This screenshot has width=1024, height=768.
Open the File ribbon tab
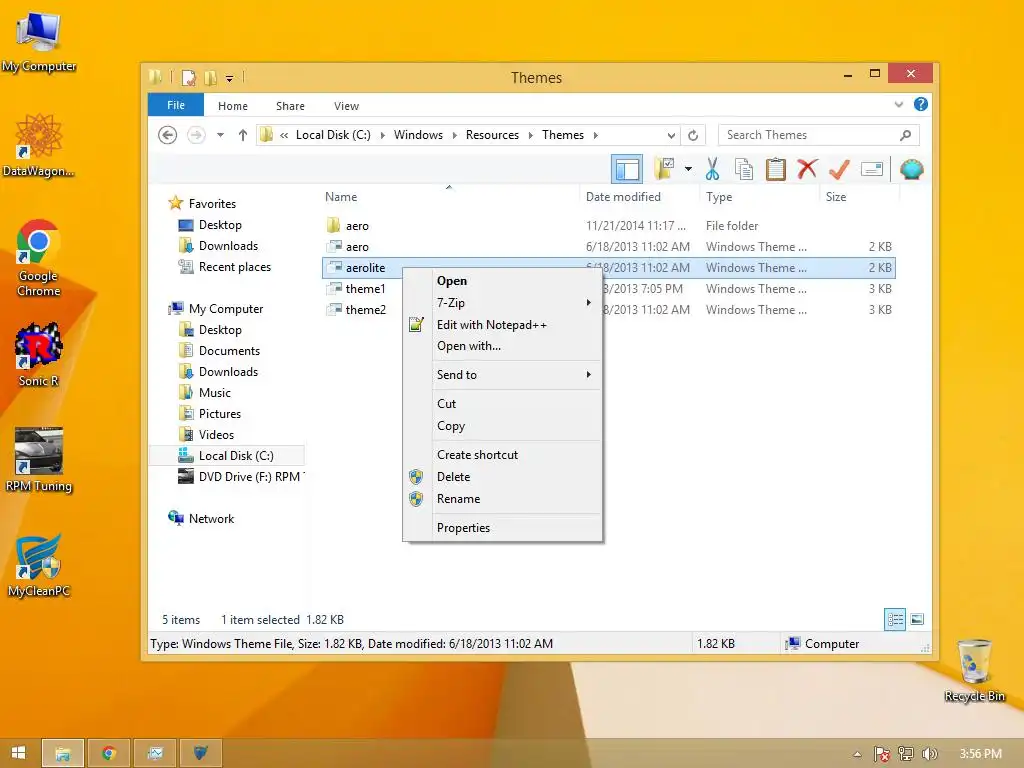click(176, 105)
